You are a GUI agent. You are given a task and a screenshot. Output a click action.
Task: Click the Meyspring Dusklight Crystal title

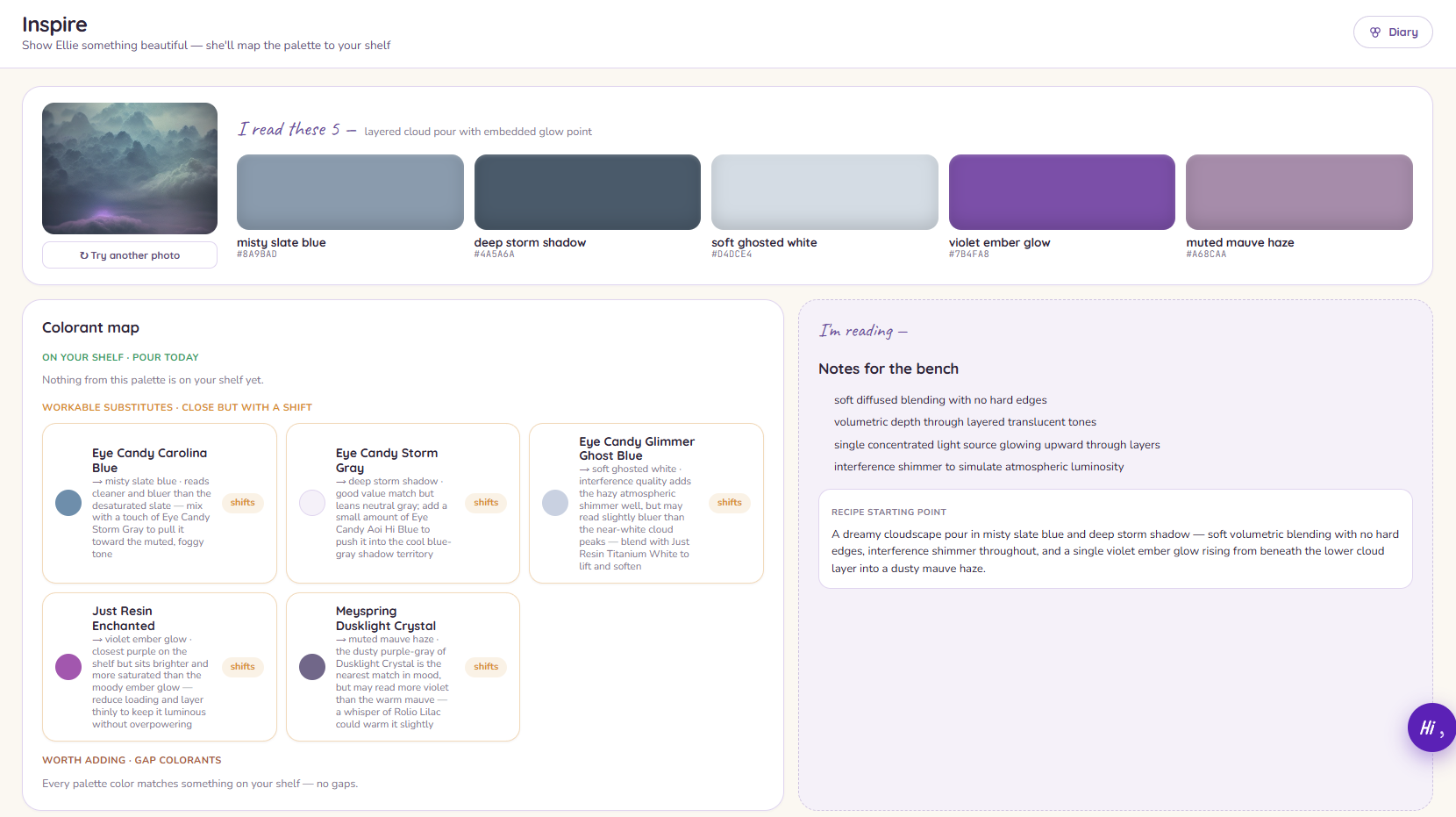pos(386,619)
